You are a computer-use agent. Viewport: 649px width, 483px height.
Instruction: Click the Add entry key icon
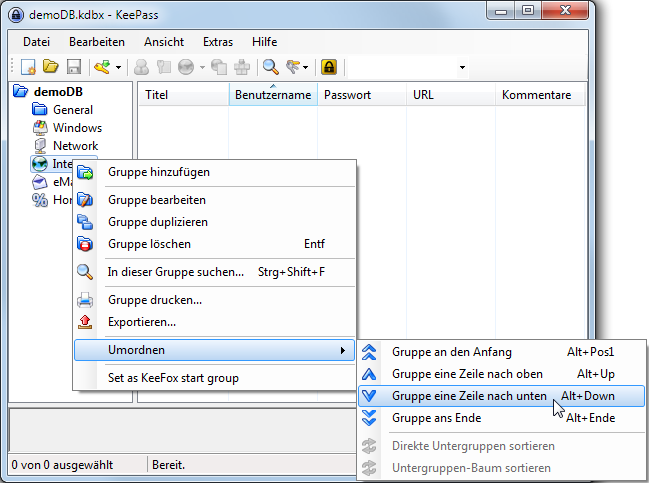[101, 68]
